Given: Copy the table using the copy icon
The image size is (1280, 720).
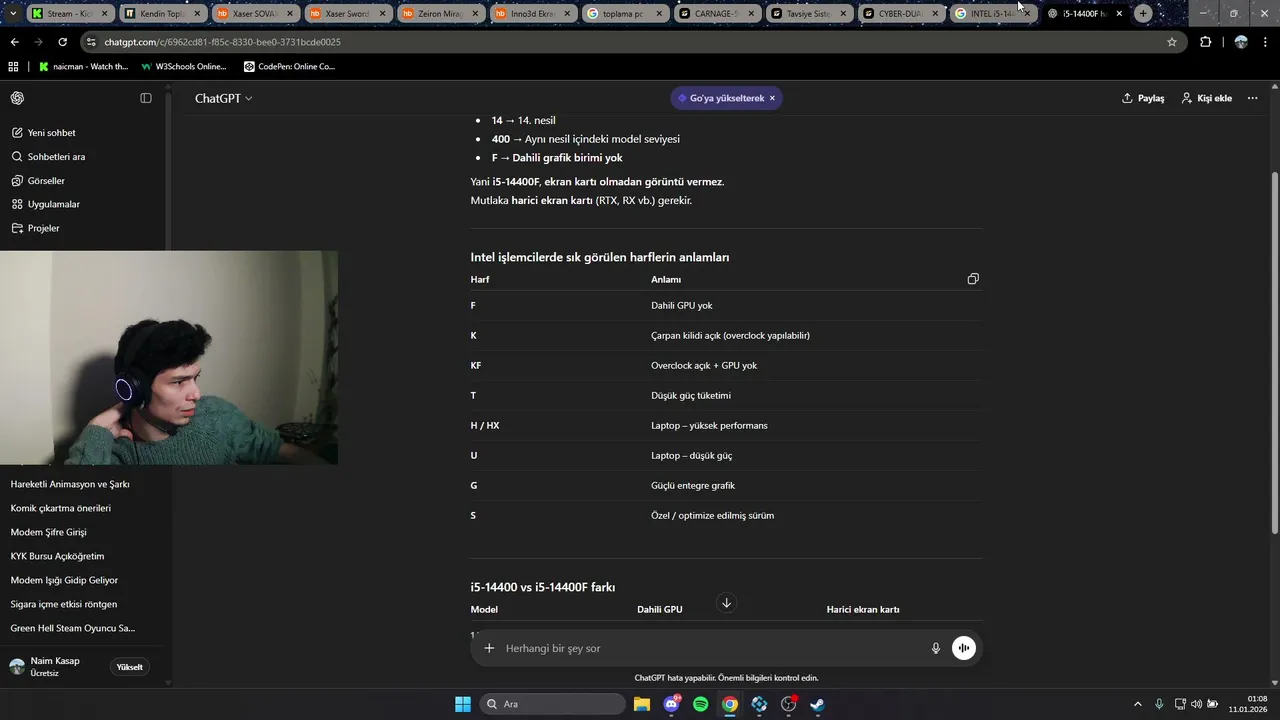Looking at the screenshot, I should point(973,279).
